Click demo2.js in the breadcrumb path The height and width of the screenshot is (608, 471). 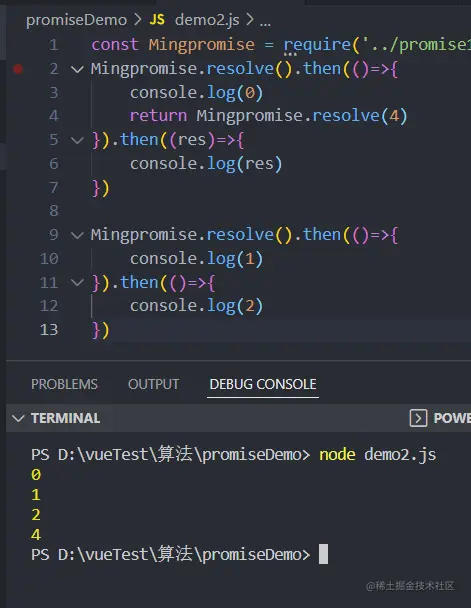(x=207, y=20)
